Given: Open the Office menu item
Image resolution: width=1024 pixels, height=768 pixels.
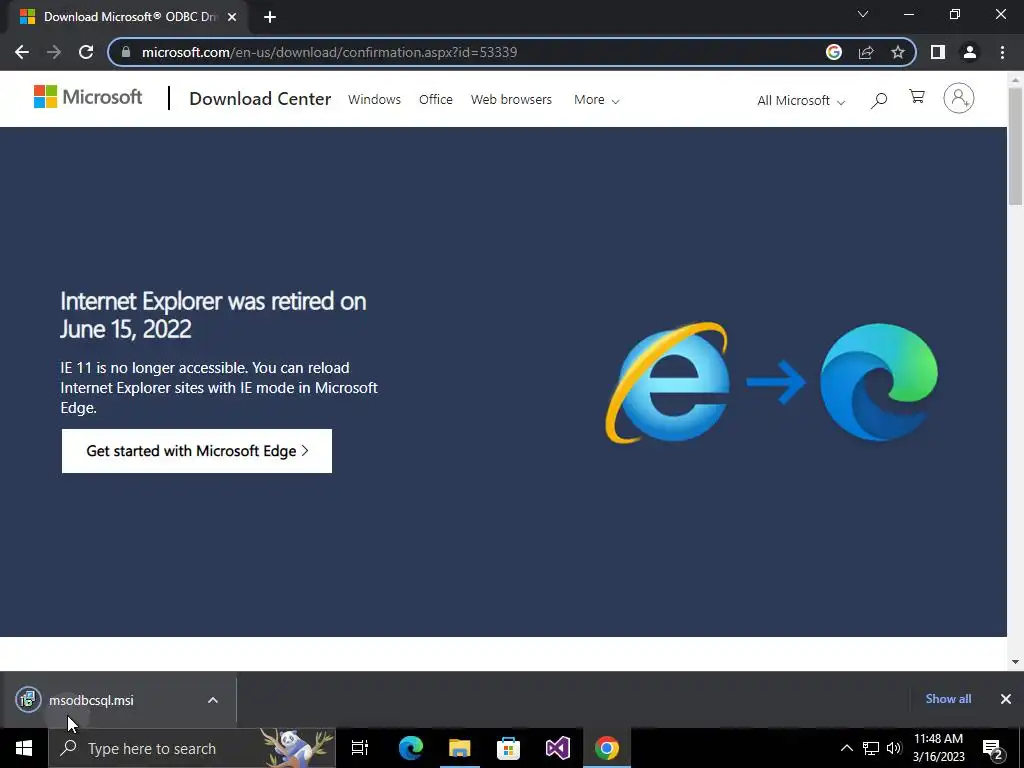Looking at the screenshot, I should coord(436,99).
